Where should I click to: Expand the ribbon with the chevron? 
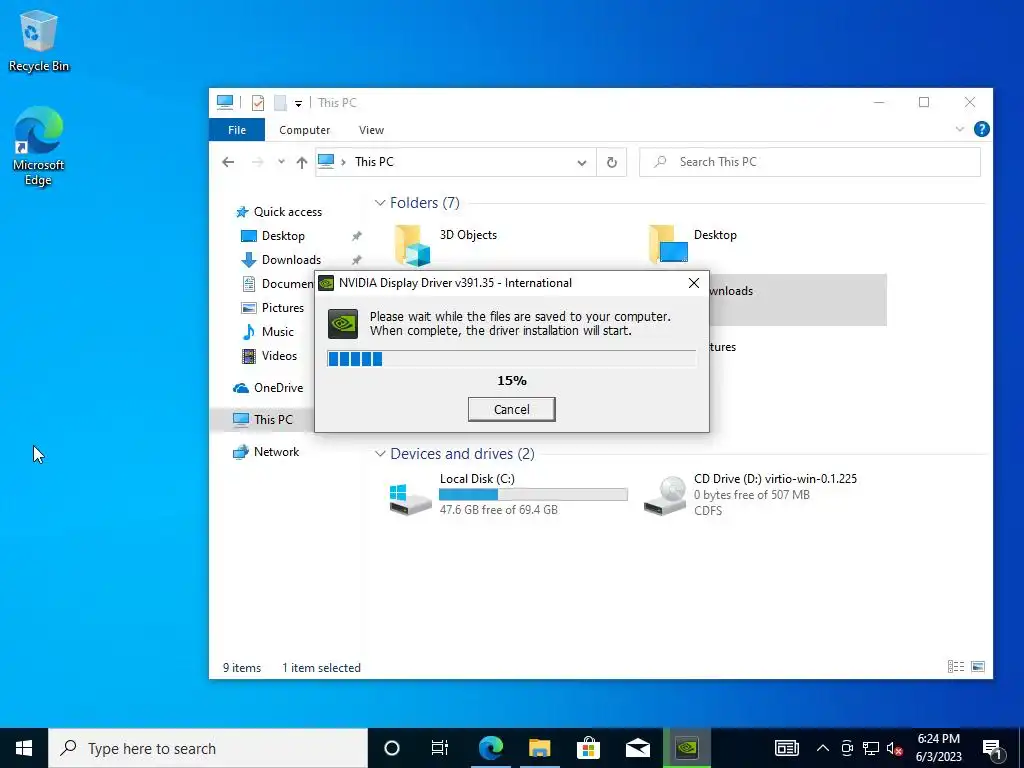(959, 129)
